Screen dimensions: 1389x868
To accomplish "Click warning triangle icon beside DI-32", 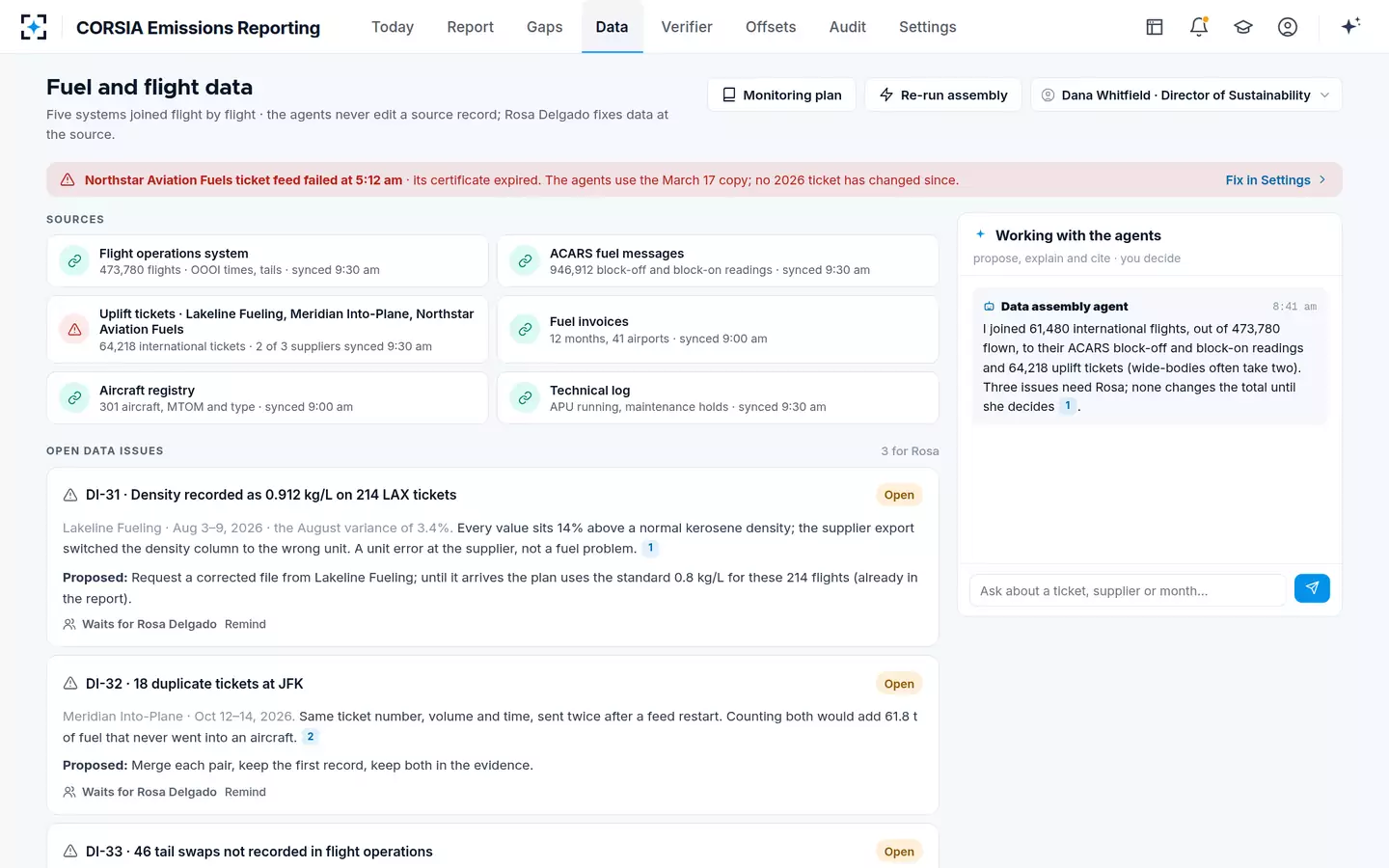I will (x=70, y=684).
